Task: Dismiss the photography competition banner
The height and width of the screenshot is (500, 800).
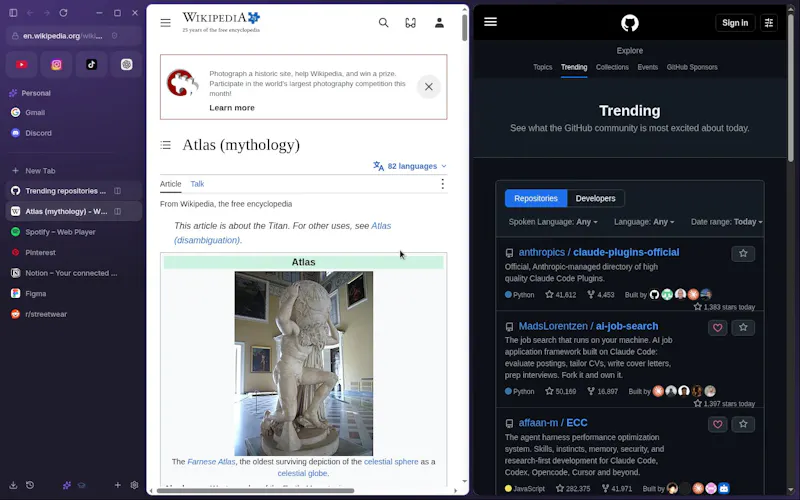Action: point(429,87)
